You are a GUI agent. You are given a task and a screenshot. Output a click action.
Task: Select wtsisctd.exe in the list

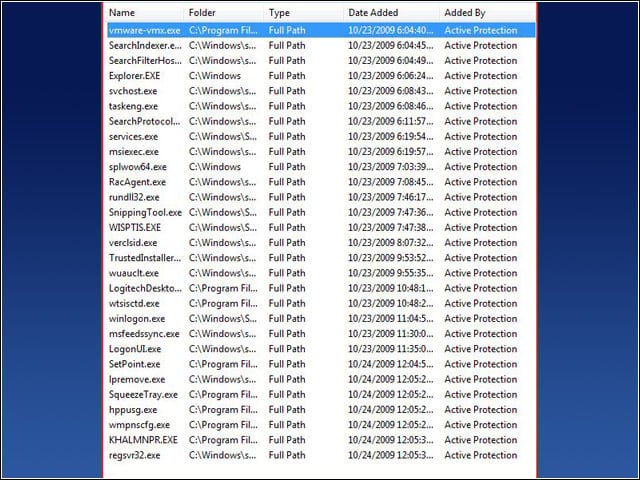(321, 303)
